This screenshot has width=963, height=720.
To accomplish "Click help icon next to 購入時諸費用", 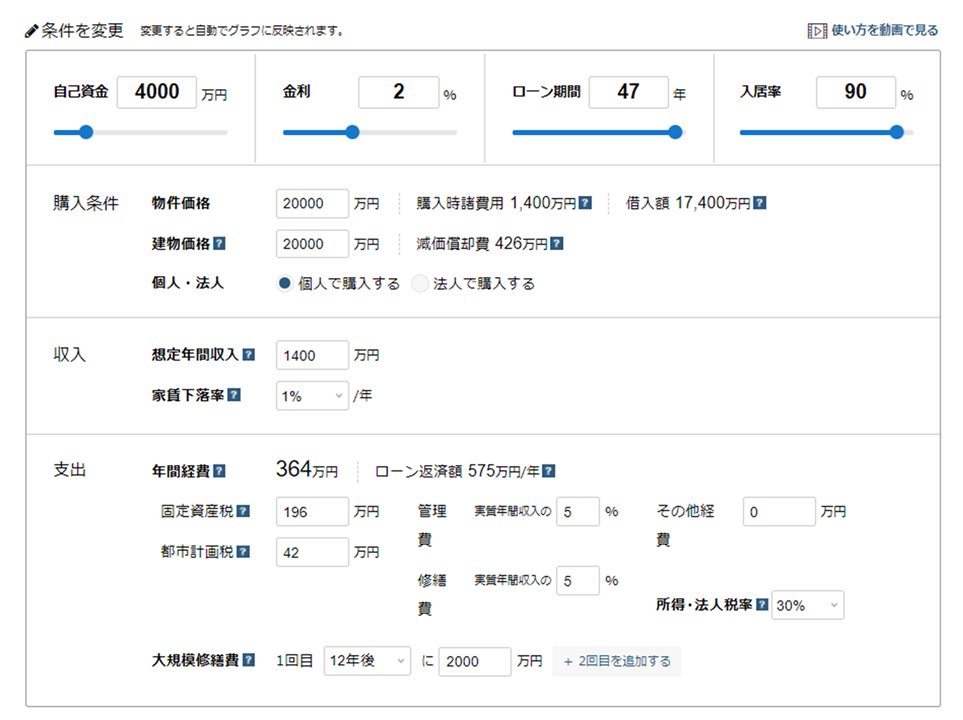I will pyautogui.click(x=585, y=204).
